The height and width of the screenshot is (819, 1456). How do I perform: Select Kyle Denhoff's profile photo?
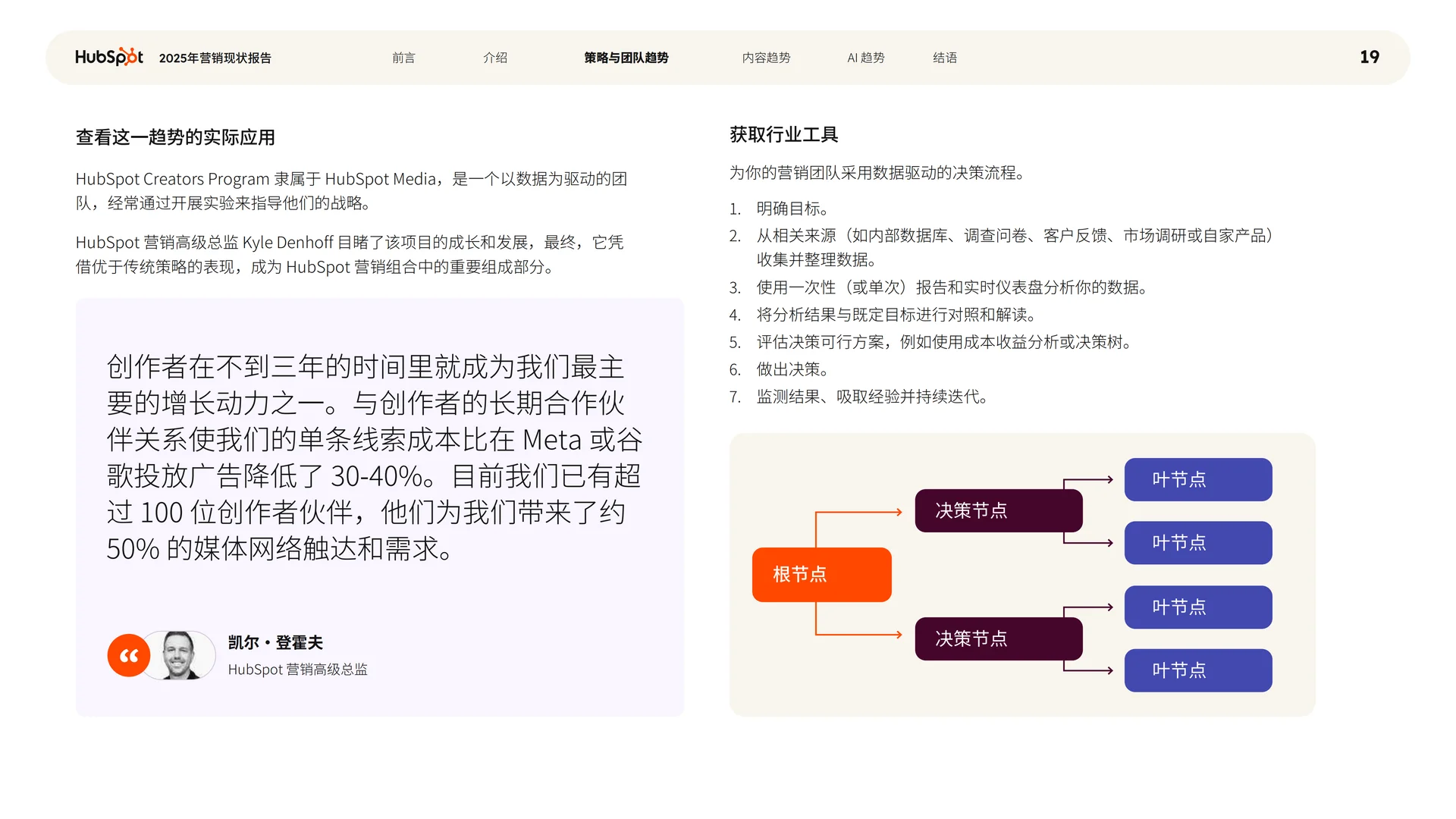coord(180,655)
